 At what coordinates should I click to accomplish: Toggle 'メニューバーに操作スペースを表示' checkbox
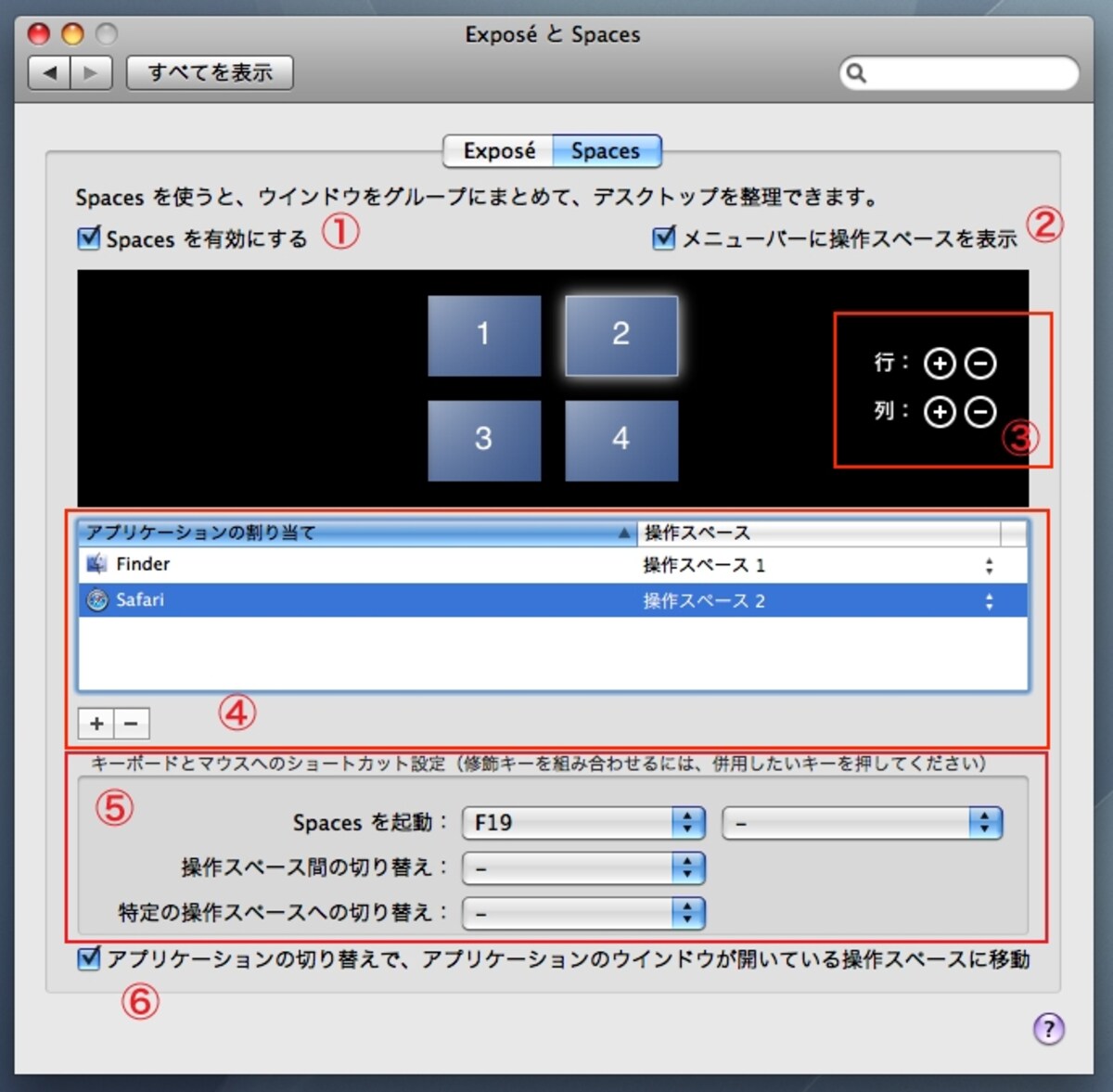pyautogui.click(x=663, y=238)
